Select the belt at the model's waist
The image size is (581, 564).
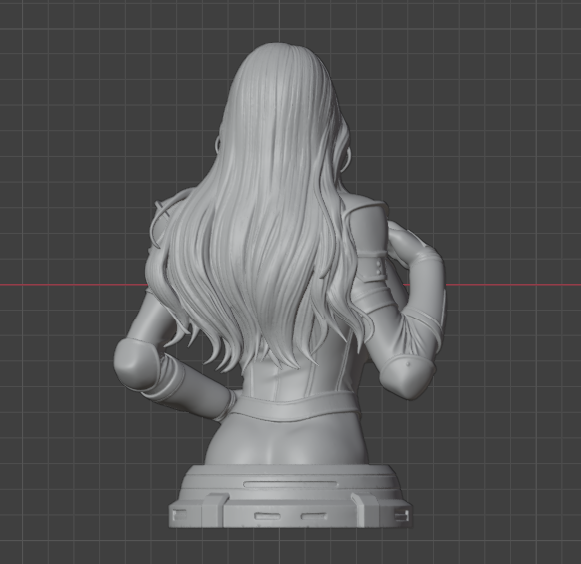[296, 408]
